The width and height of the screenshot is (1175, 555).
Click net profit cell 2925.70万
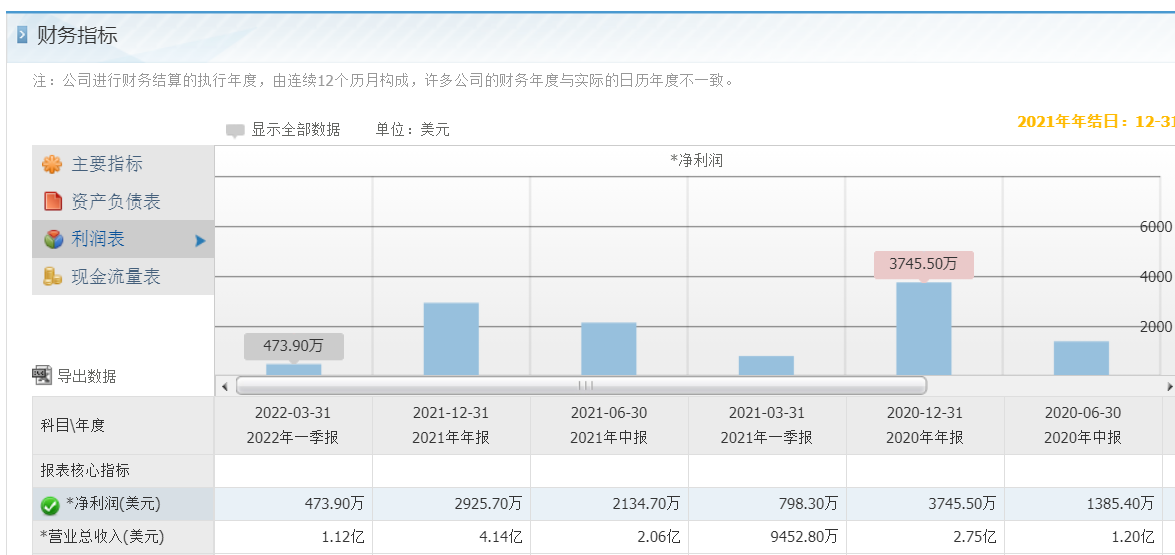451,504
